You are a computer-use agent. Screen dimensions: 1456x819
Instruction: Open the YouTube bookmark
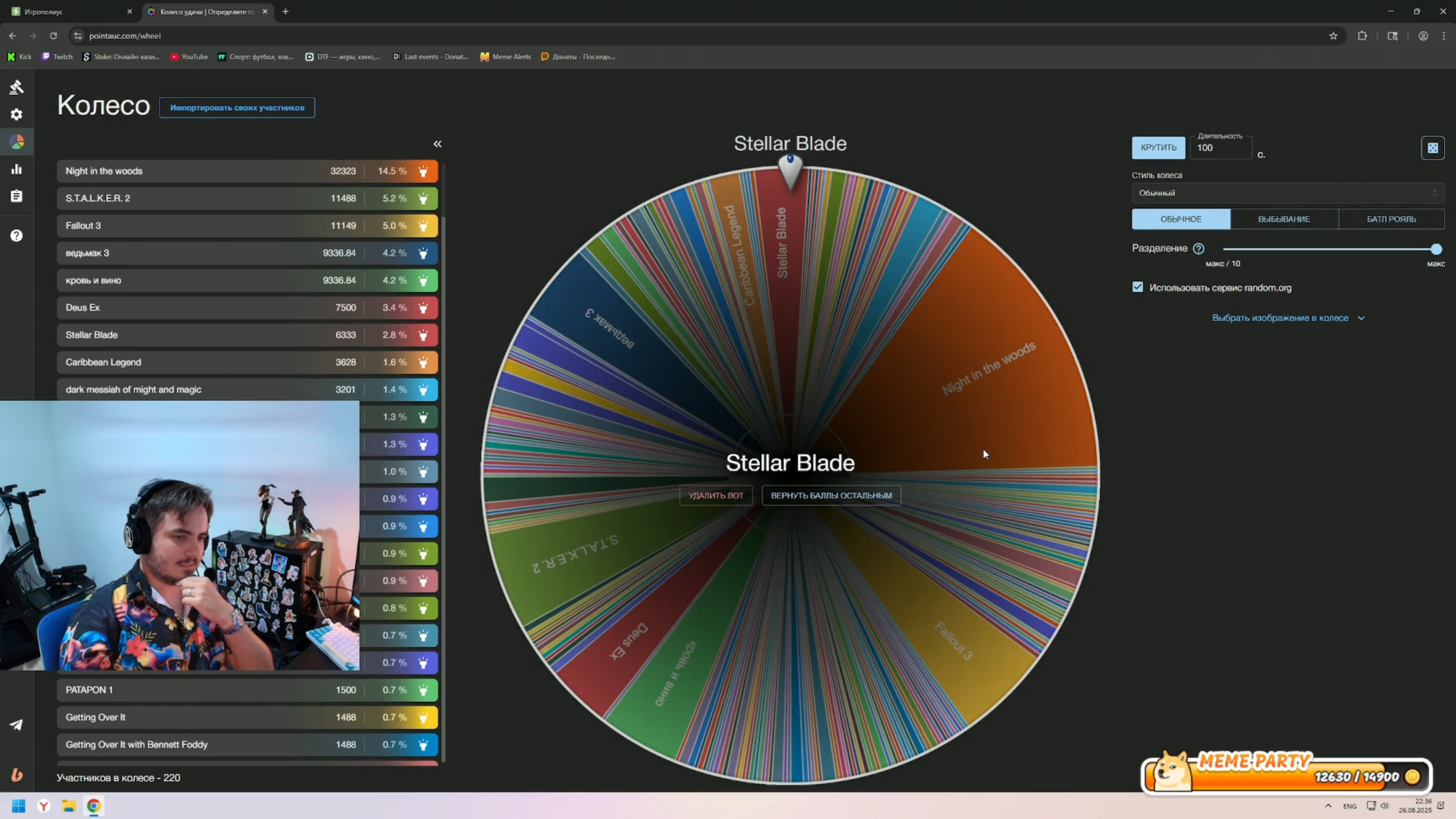pos(189,57)
